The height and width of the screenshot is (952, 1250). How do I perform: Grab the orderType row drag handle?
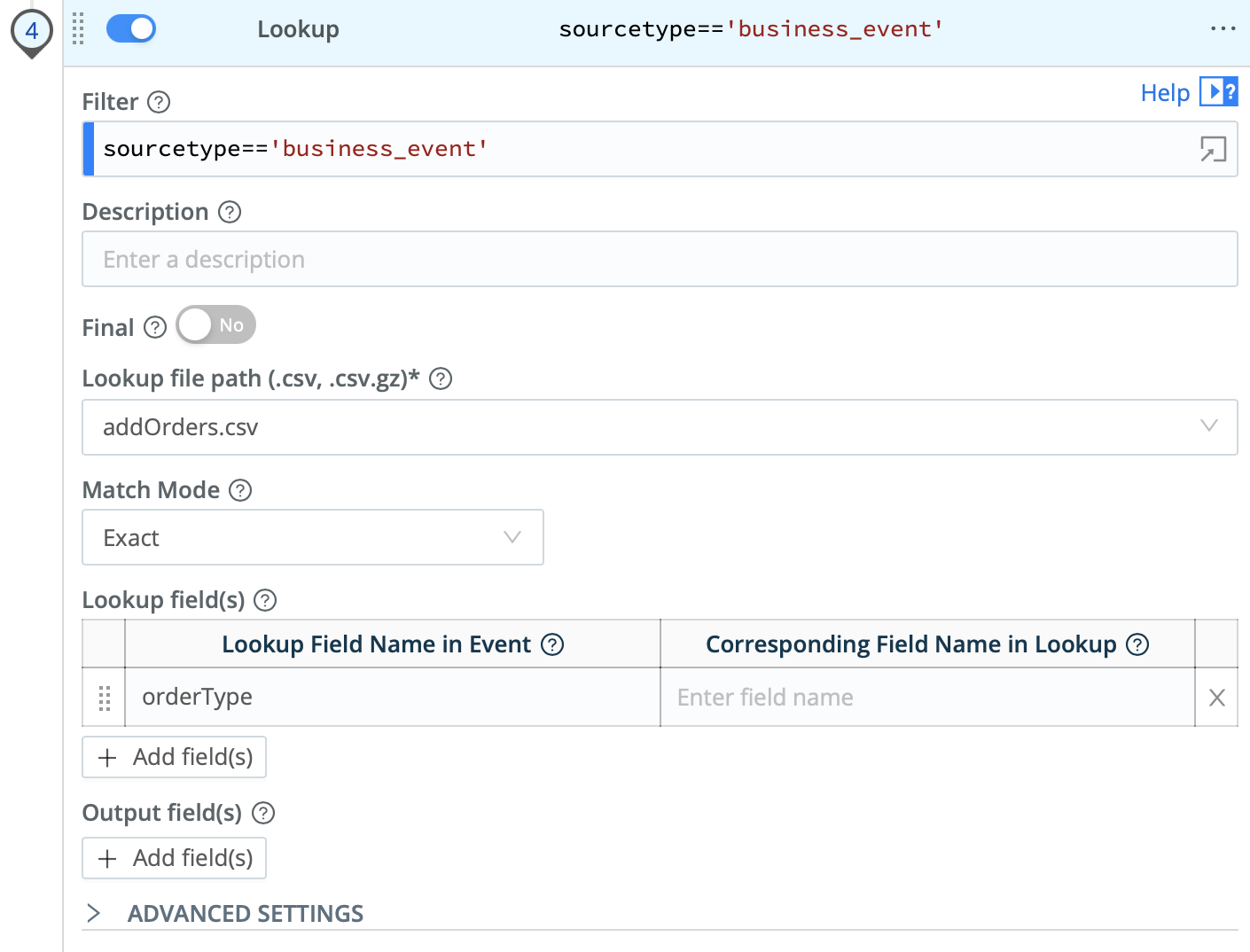click(104, 698)
